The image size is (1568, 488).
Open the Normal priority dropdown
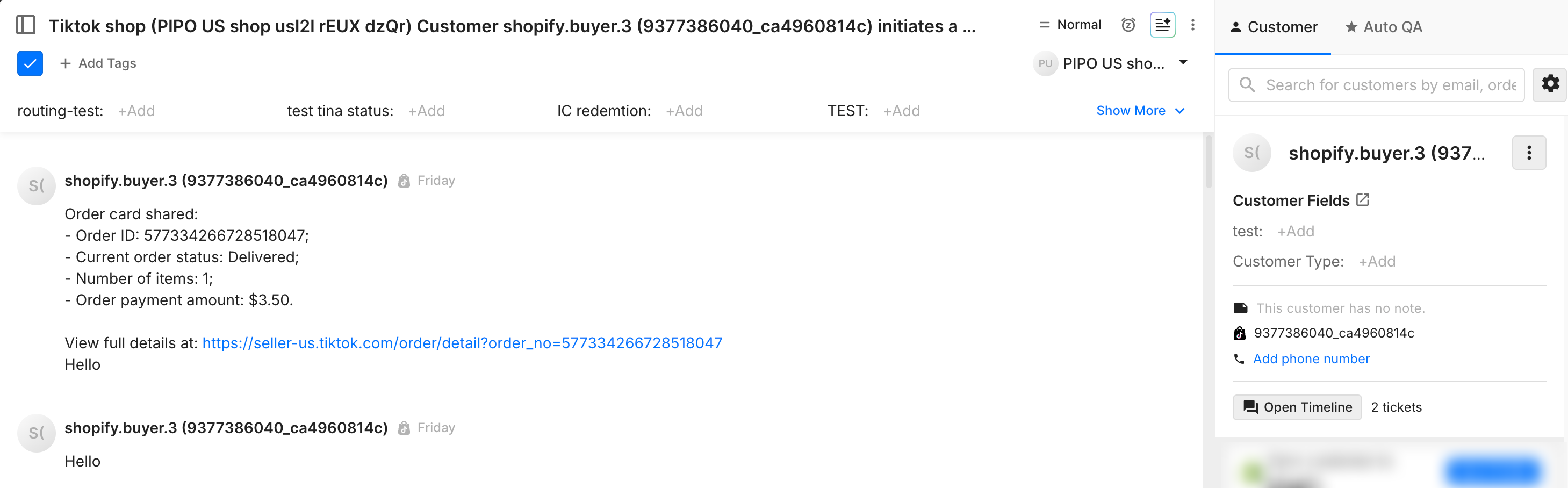pos(1070,25)
